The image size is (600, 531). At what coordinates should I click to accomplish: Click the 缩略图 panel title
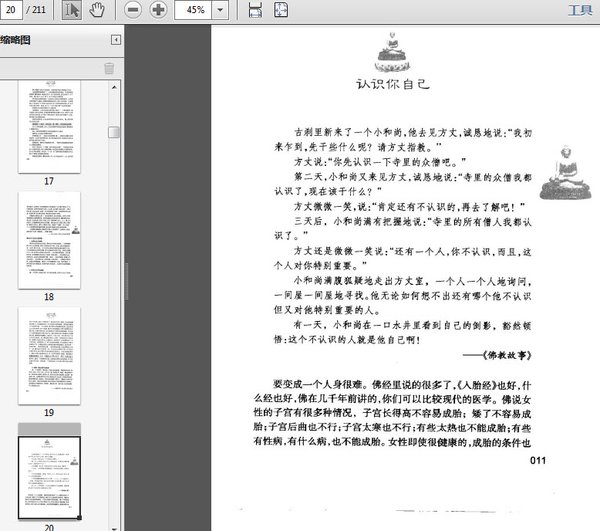pos(15,40)
